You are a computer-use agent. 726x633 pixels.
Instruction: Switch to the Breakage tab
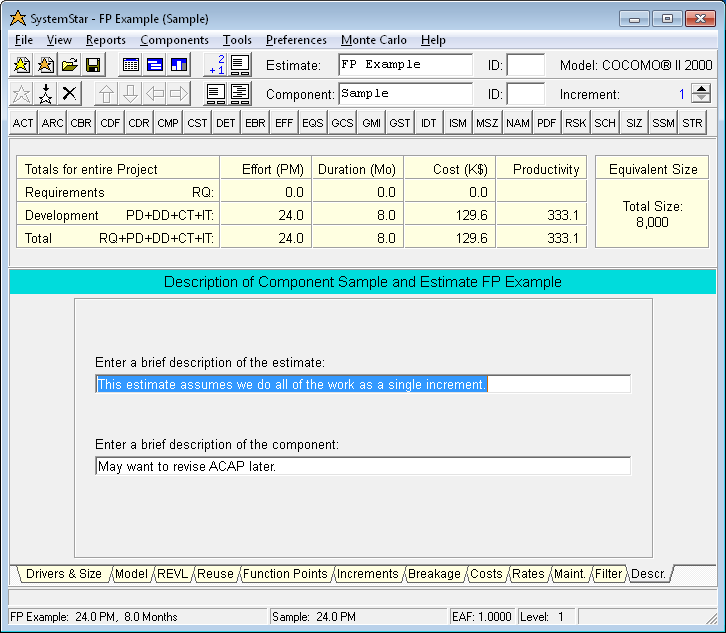point(434,574)
